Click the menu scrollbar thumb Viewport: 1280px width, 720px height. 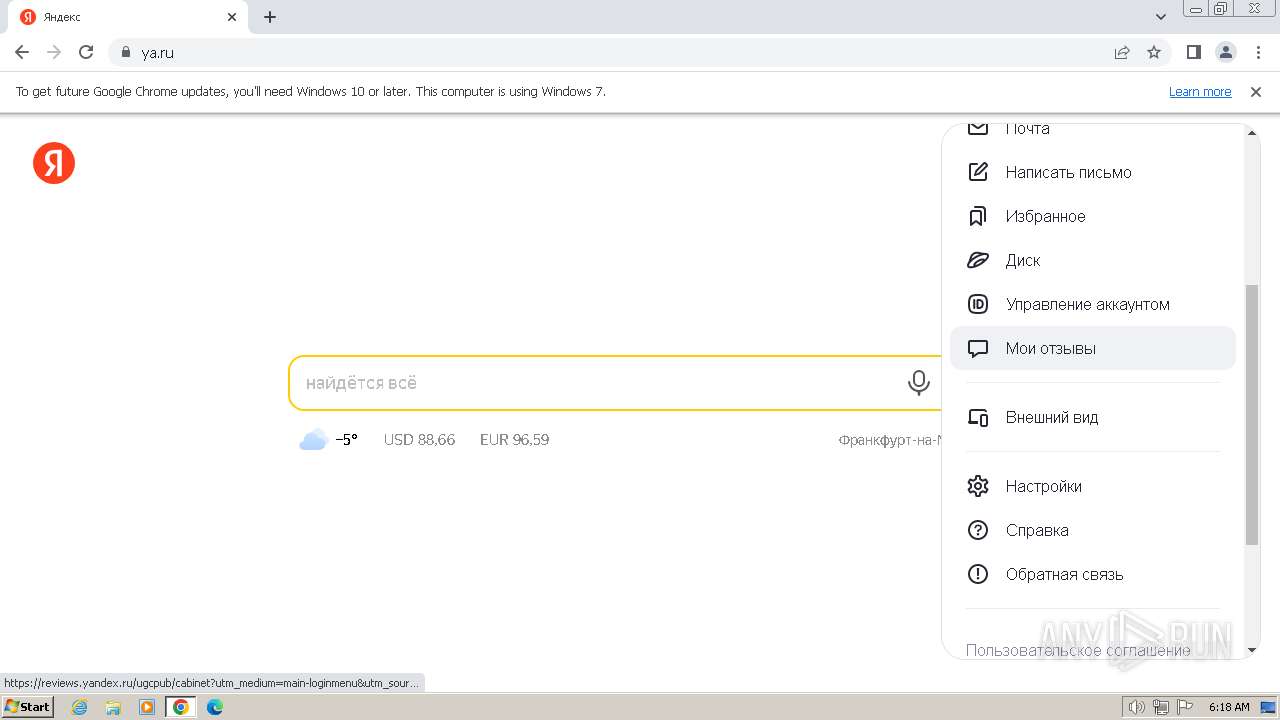pos(1252,414)
